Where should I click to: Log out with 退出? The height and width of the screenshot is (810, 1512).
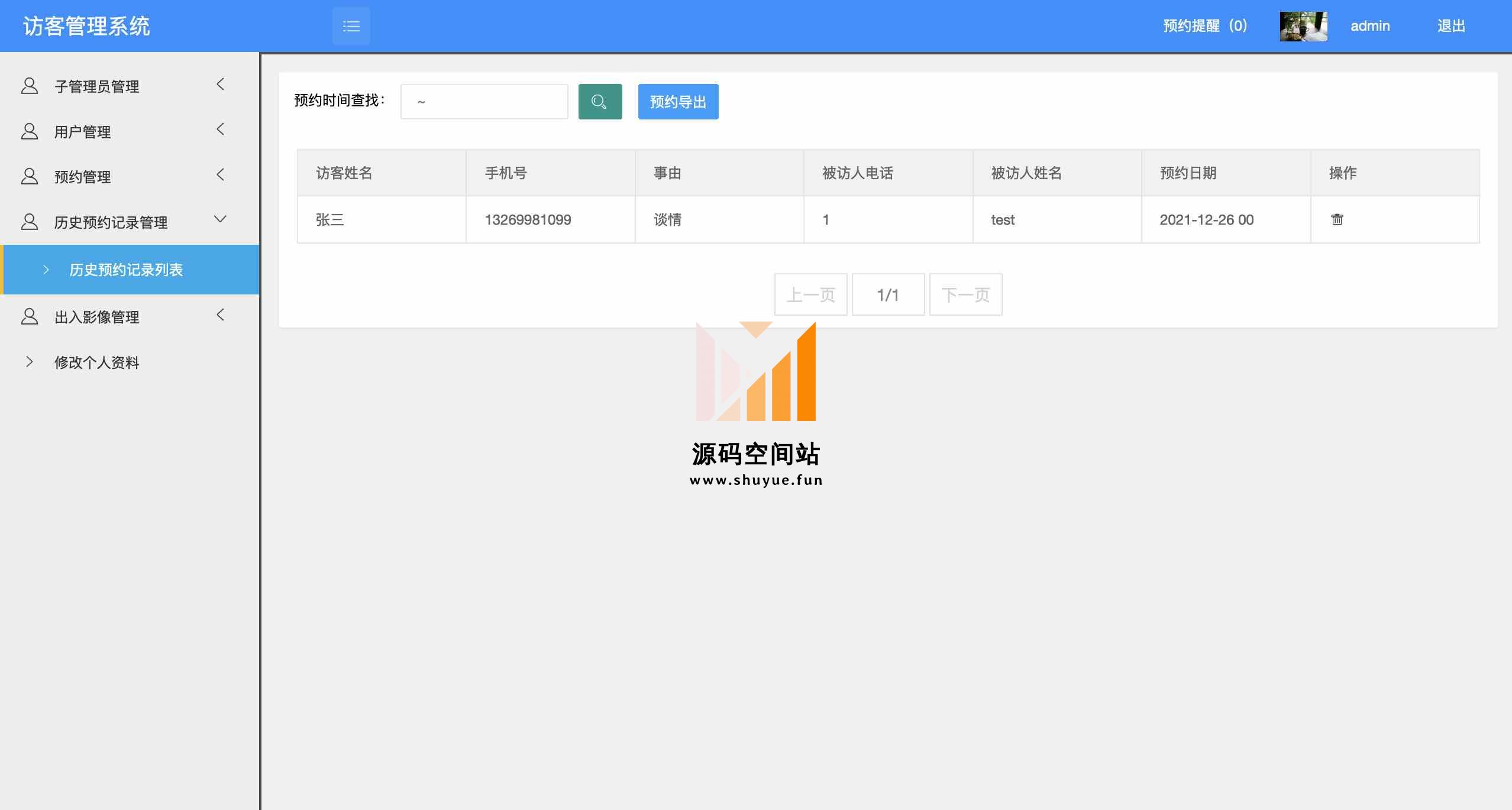1451,26
